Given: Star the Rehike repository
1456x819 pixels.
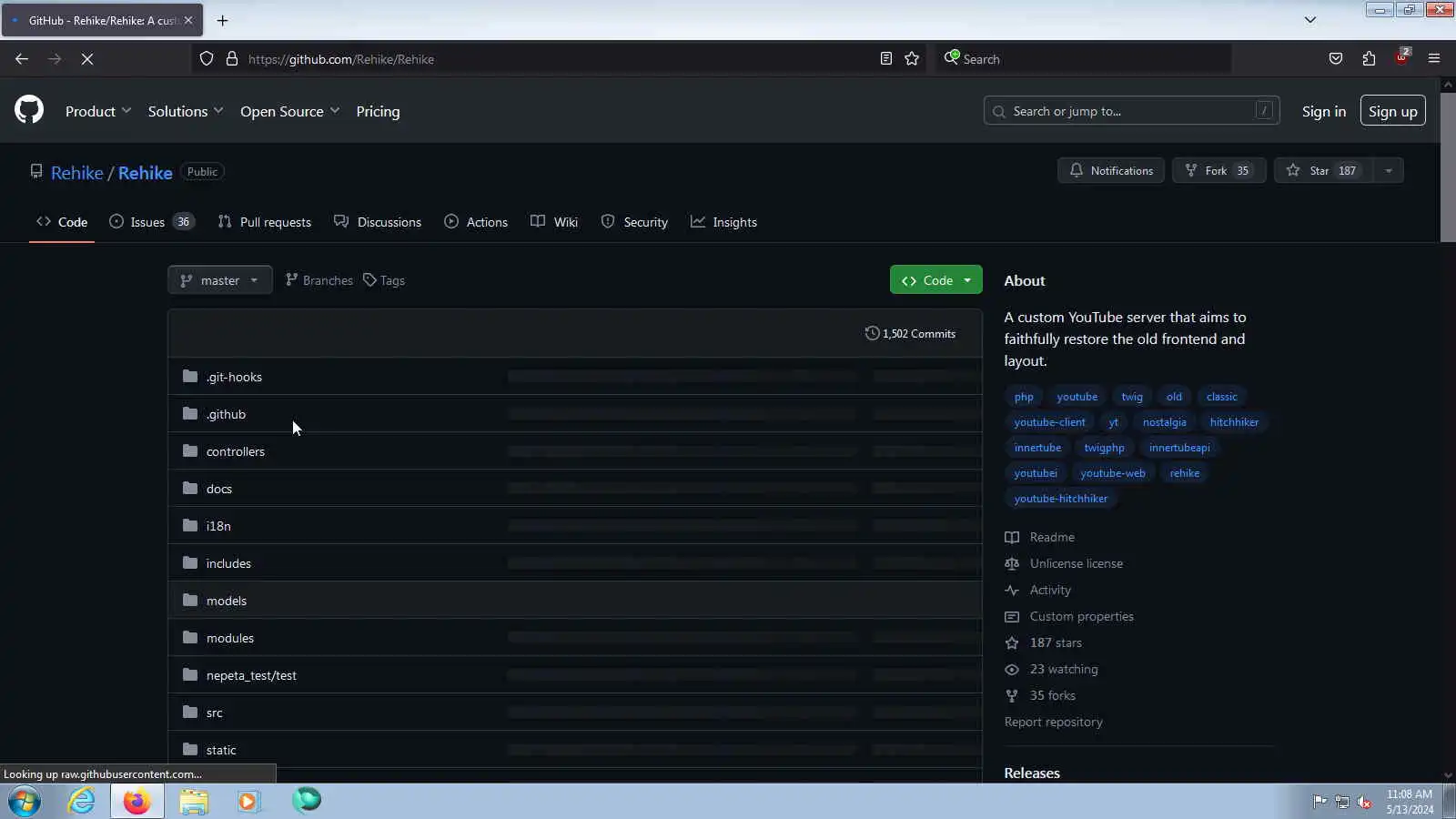Looking at the screenshot, I should click(1324, 170).
